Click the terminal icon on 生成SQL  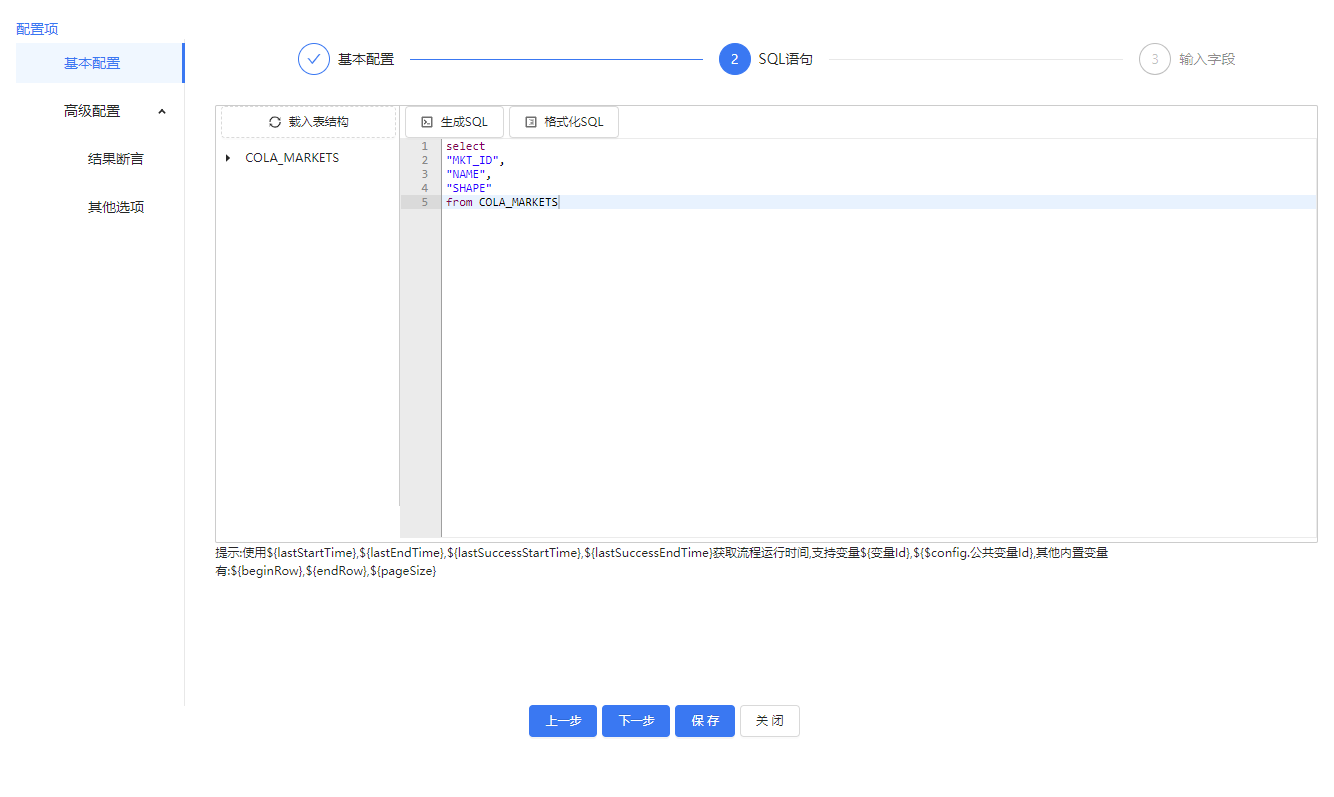click(427, 122)
